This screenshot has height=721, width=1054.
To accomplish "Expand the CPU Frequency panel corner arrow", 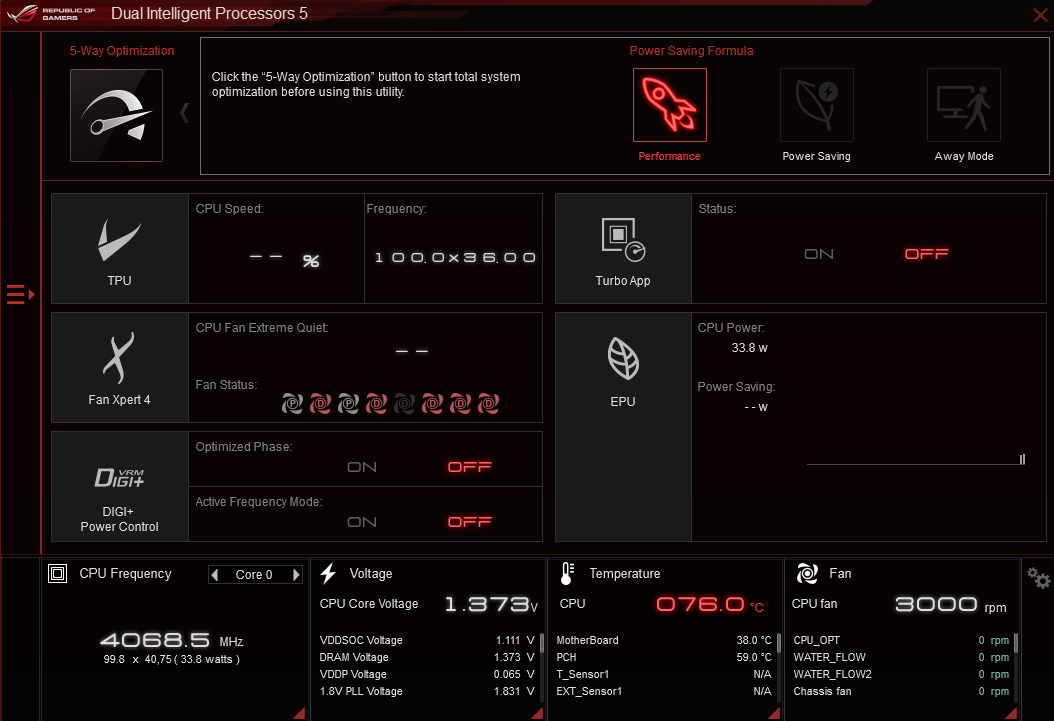I will (x=299, y=712).
